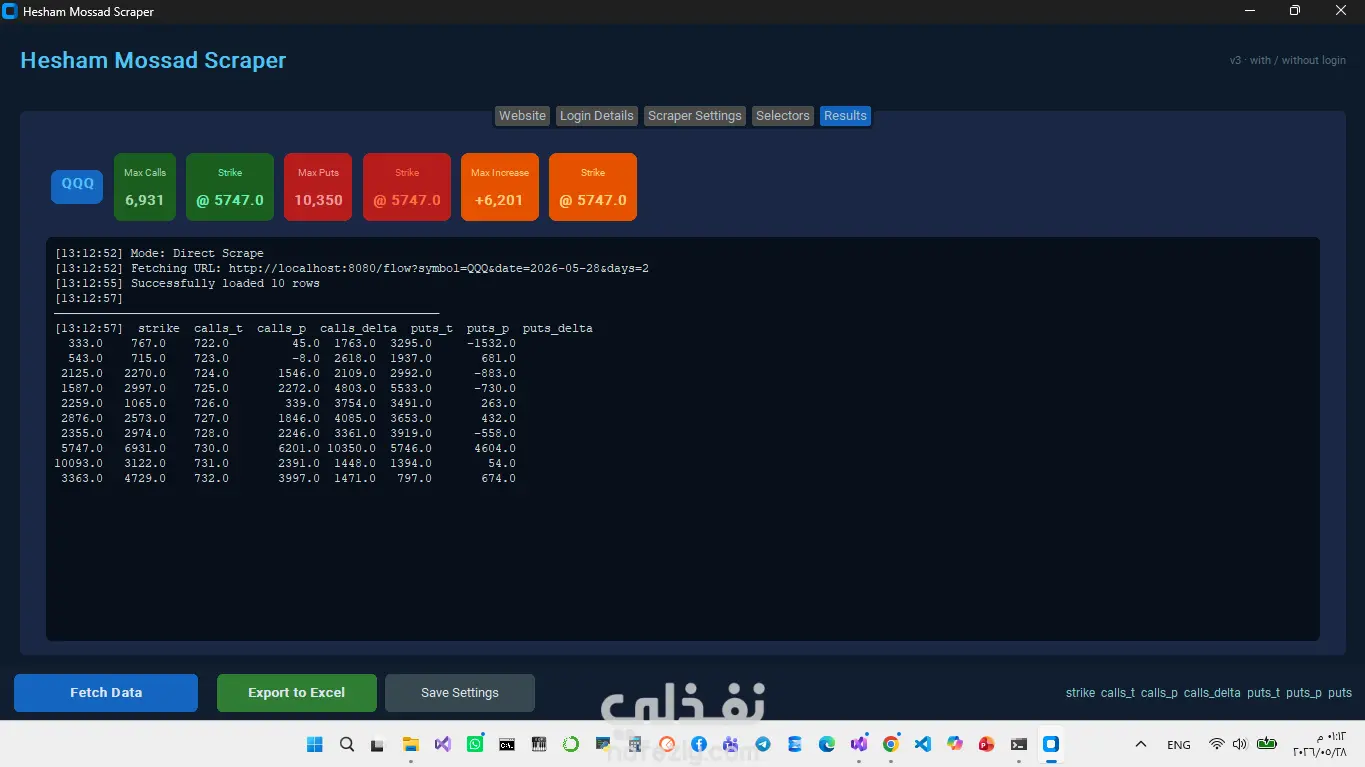Click the value 10093.0 in the table

click(x=79, y=464)
